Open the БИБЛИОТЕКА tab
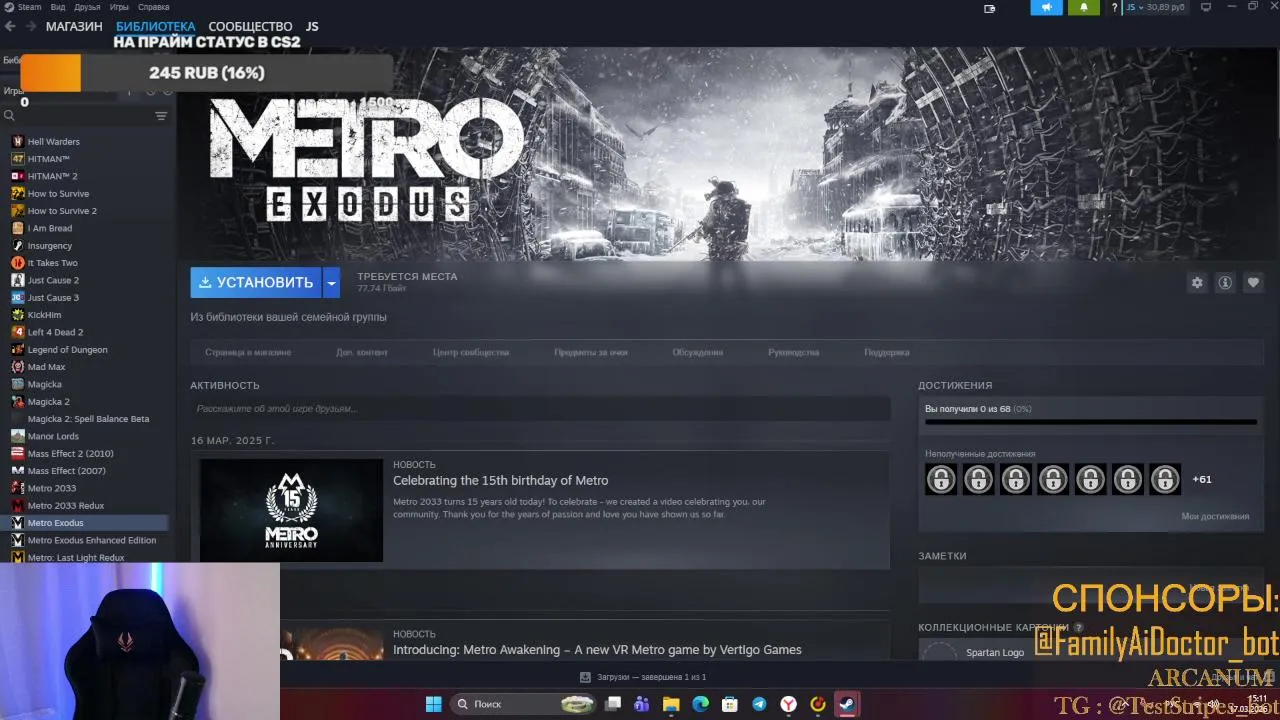Screen dimensions: 1280x720 coord(155,26)
